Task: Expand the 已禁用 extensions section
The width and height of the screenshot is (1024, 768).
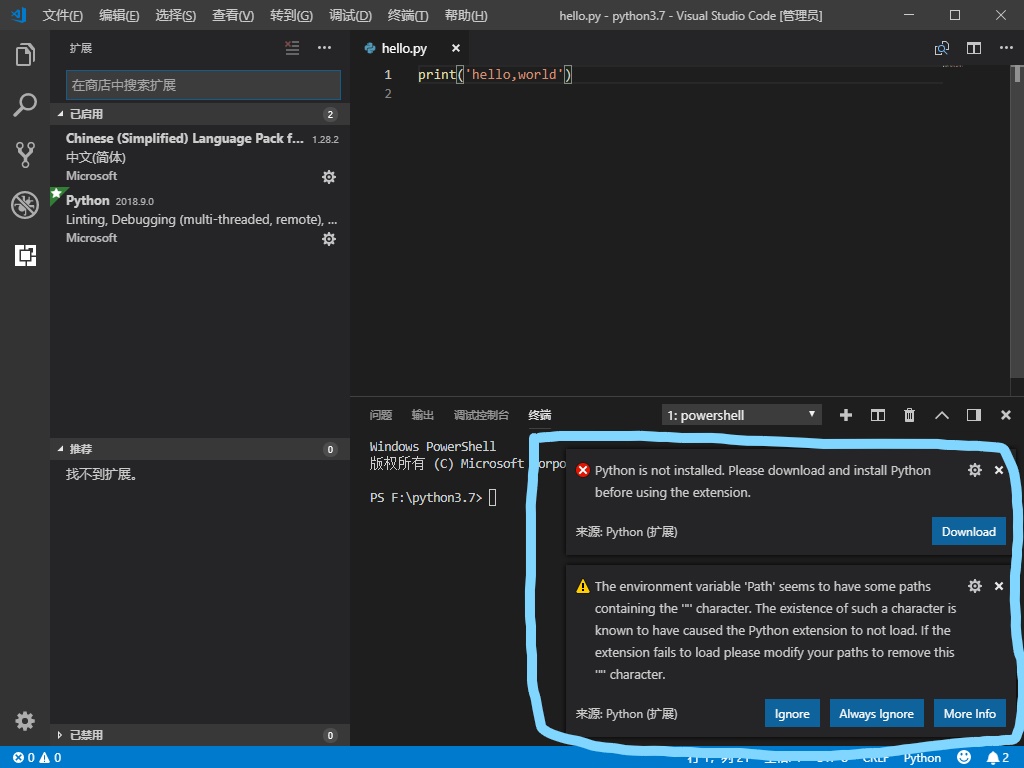Action: [x=200, y=735]
